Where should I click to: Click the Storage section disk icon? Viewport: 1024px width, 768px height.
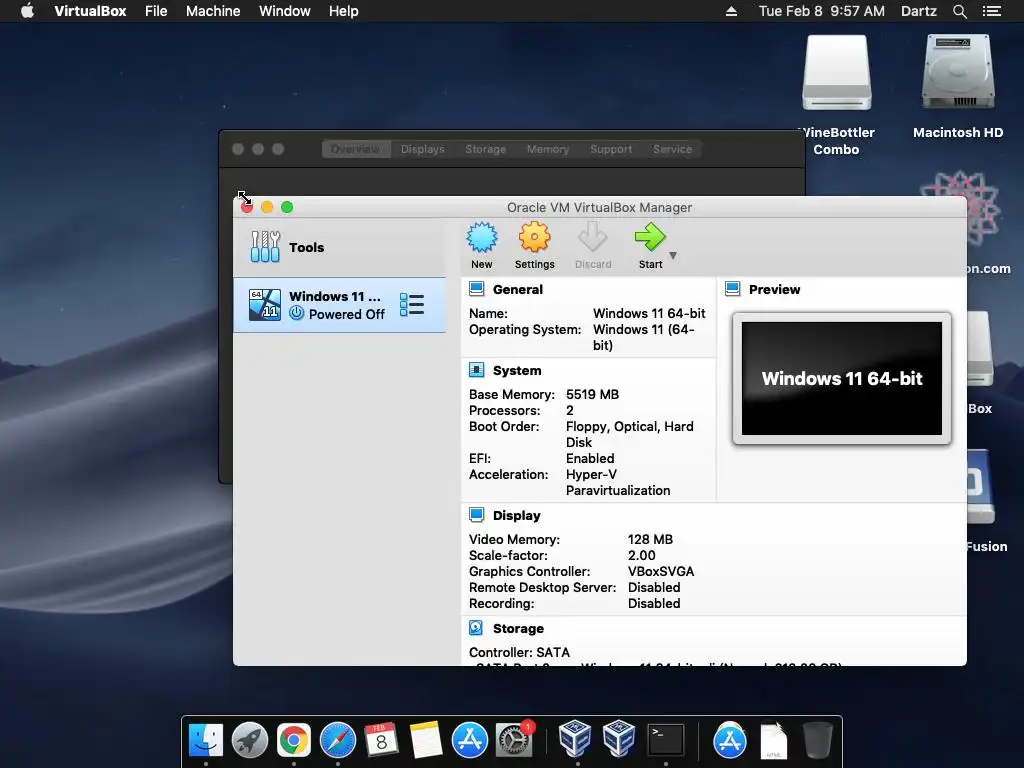(x=476, y=628)
